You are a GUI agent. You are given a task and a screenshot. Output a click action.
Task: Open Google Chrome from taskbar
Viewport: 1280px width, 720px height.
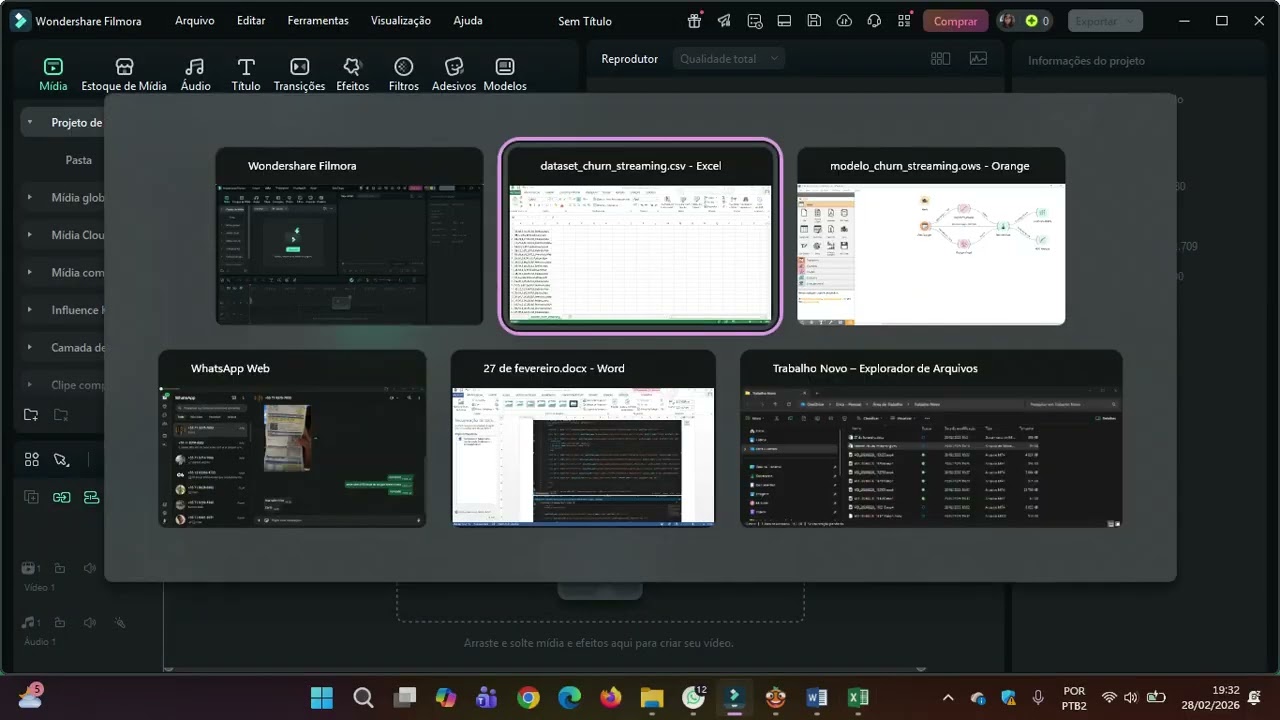pos(529,697)
